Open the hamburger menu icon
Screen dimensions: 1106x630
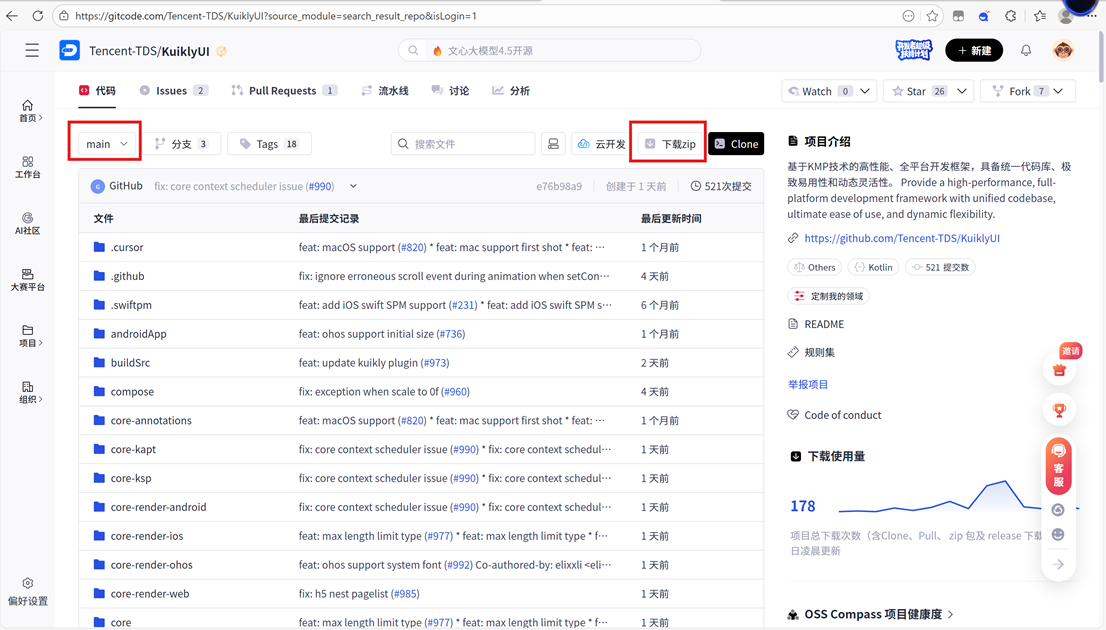tap(32, 51)
